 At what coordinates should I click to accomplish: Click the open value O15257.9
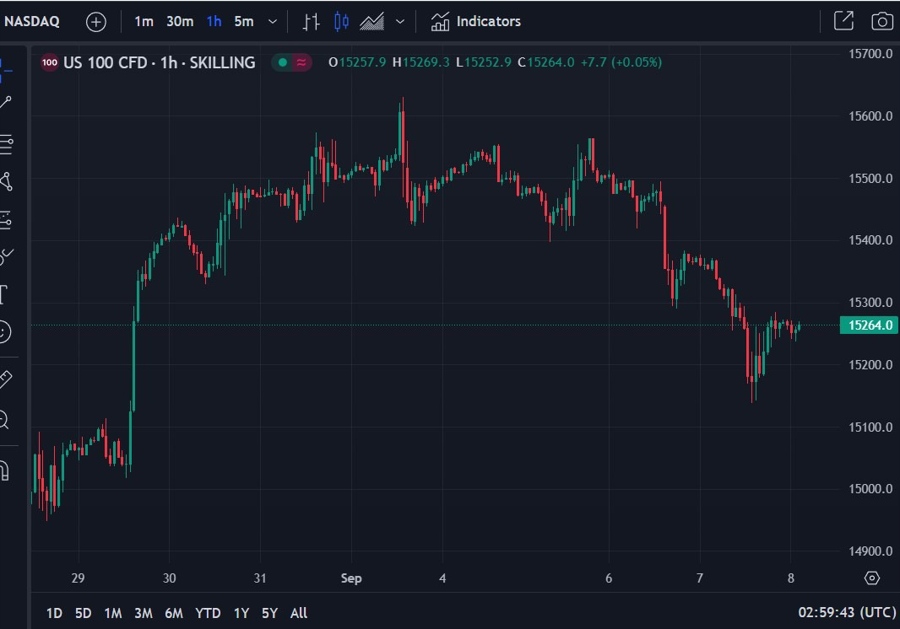(x=357, y=62)
